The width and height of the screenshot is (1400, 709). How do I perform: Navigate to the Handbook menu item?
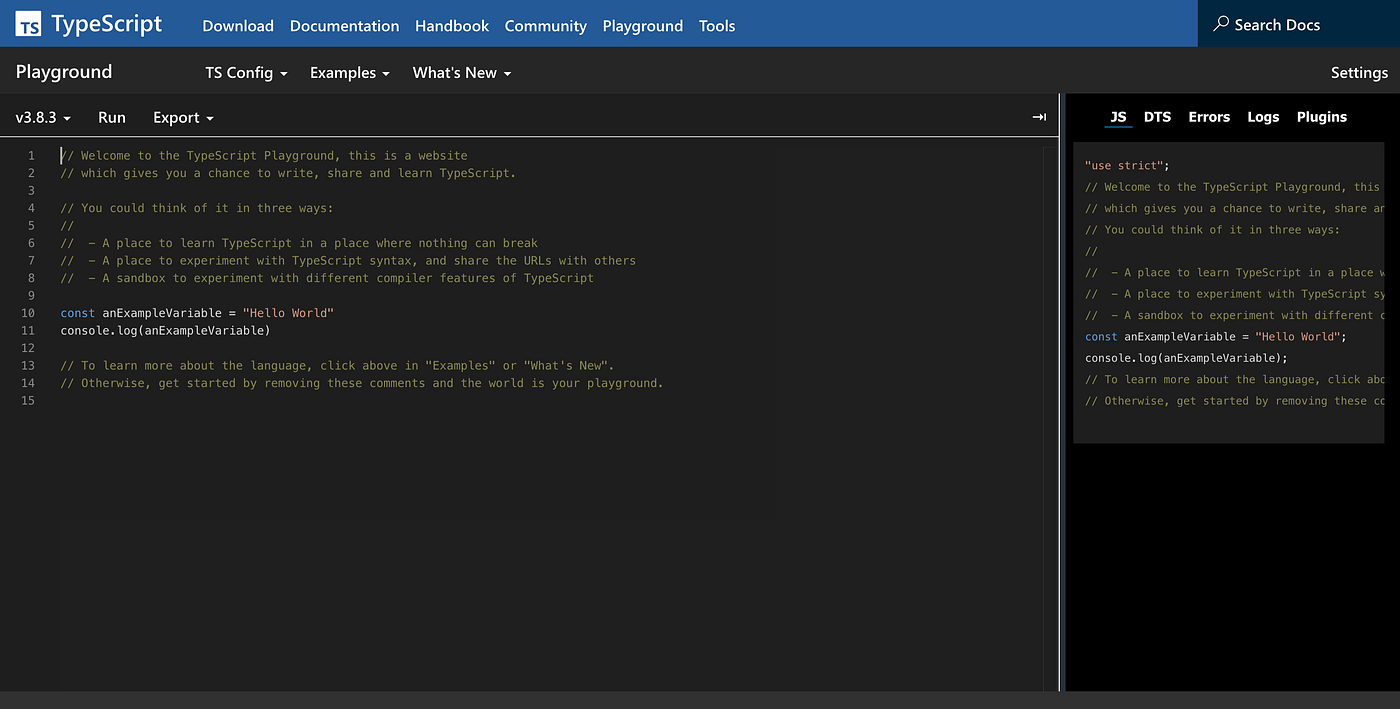[451, 25]
